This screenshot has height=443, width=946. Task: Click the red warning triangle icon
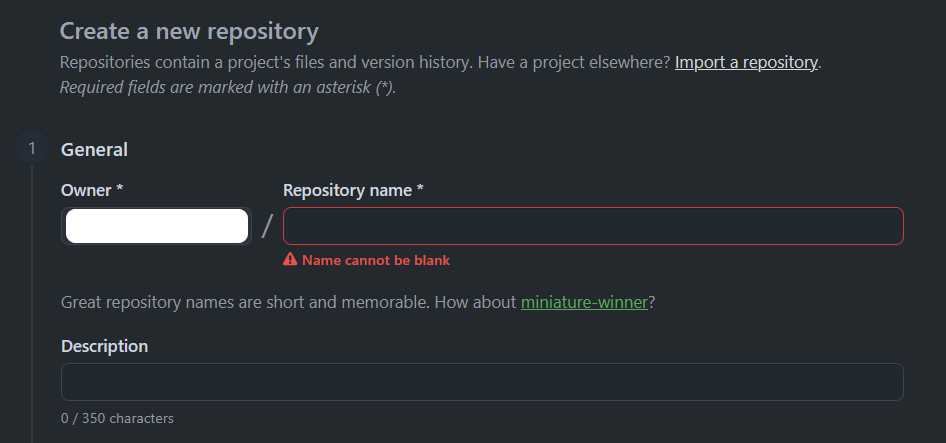coord(290,260)
